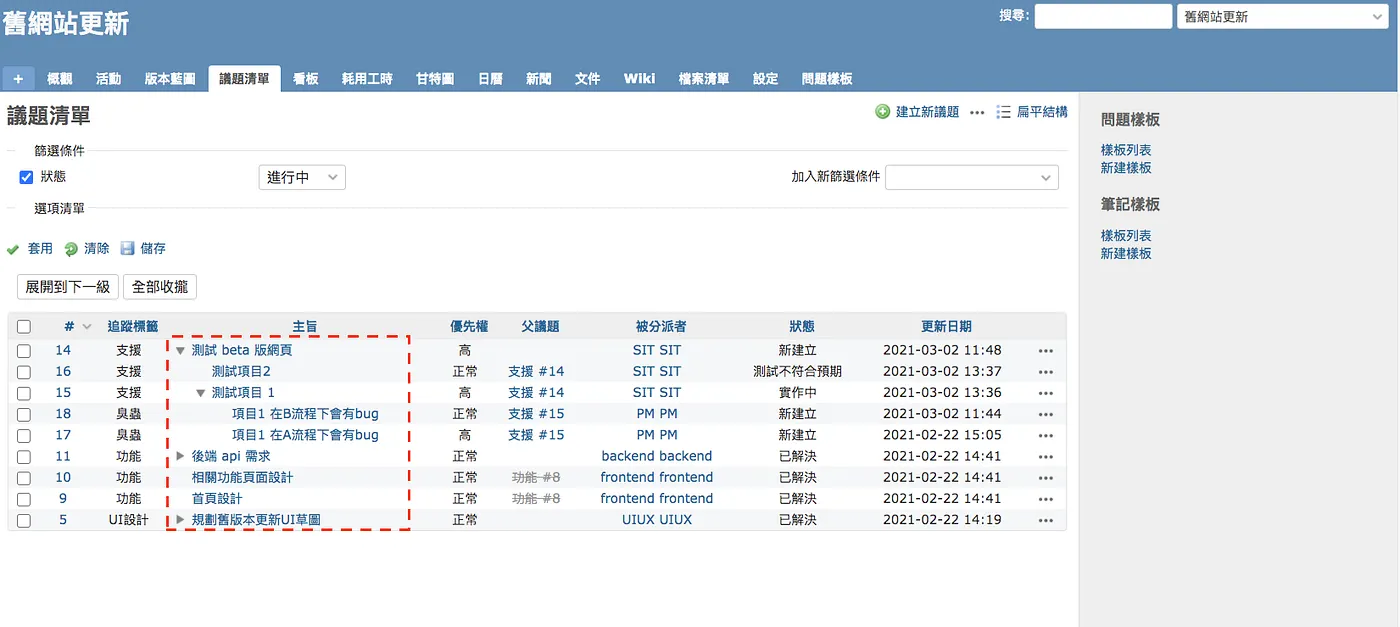This screenshot has height=627, width=1400.
Task: Check the box for issue 5
Action: click(24, 520)
